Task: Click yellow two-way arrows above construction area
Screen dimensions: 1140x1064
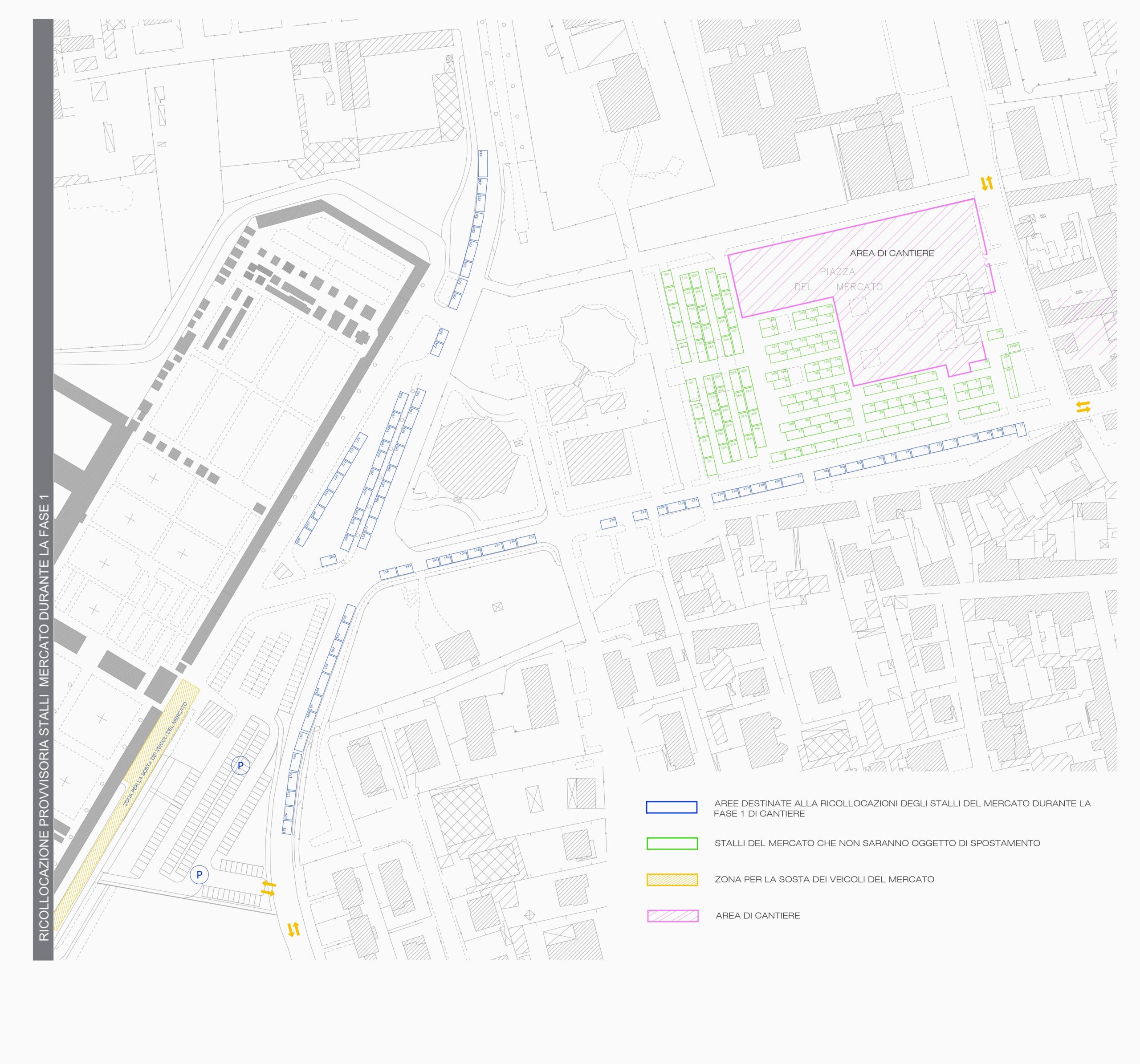Action: click(986, 183)
